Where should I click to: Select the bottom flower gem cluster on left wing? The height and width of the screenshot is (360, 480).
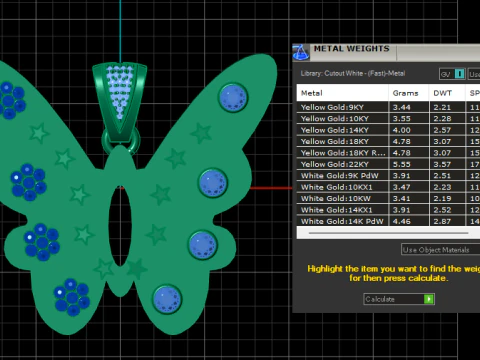pos(72,297)
